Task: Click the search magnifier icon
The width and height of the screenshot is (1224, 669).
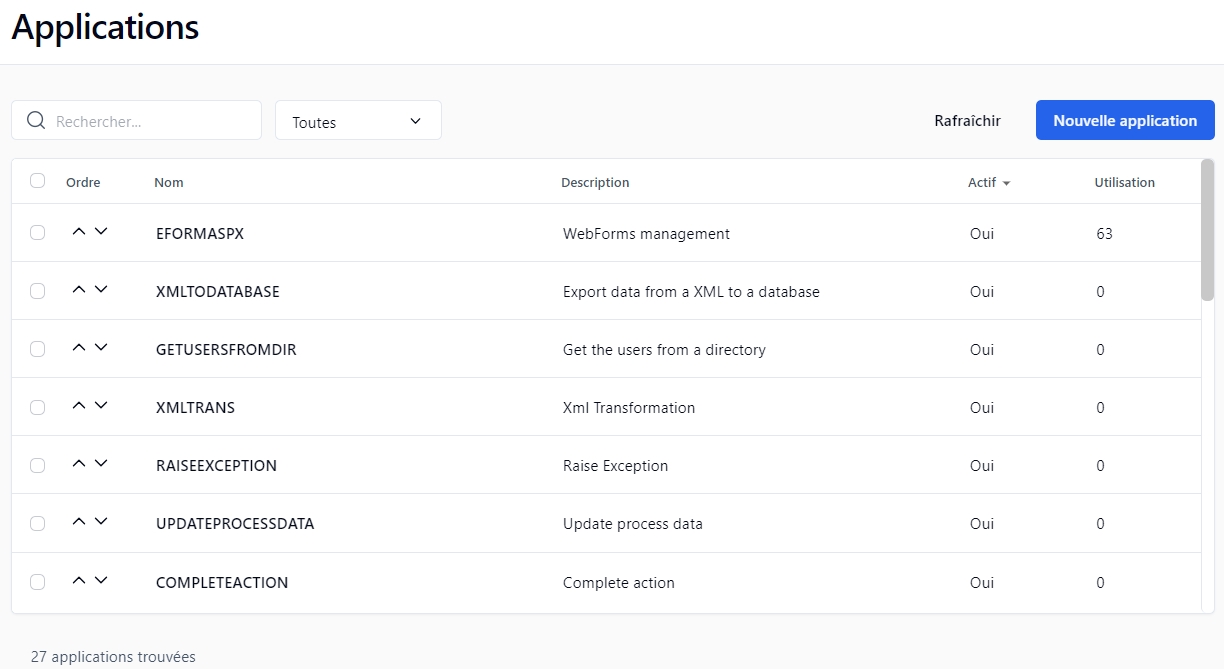Action: [x=36, y=121]
